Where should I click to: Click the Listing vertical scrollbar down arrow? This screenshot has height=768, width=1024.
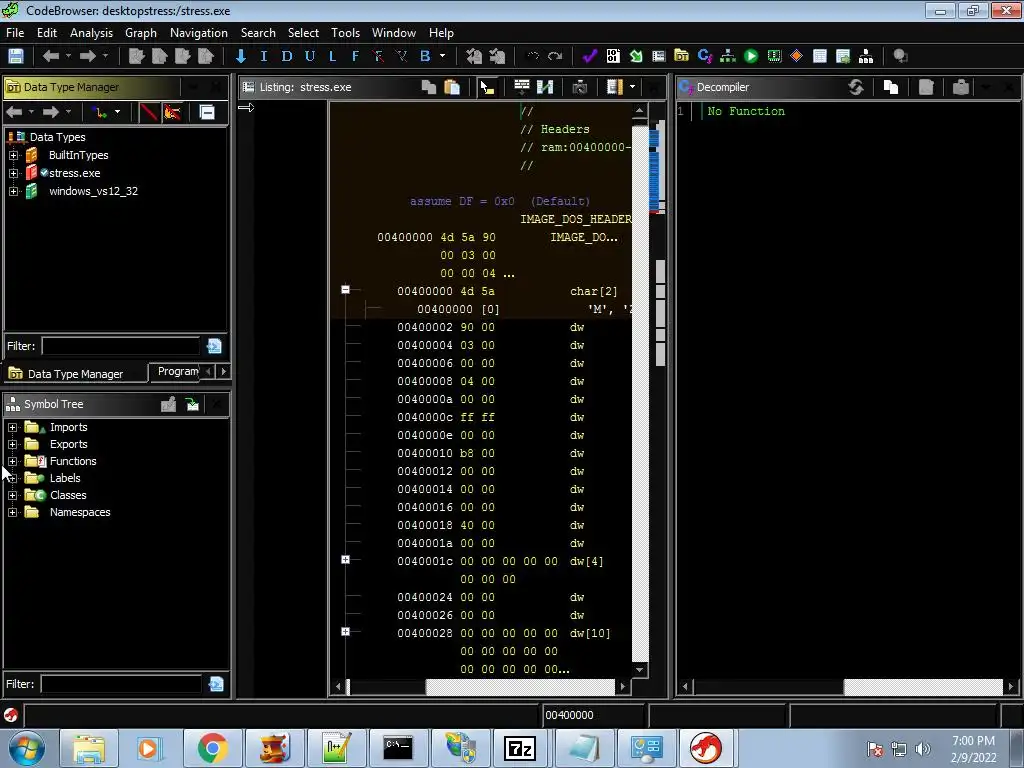[x=639, y=669]
